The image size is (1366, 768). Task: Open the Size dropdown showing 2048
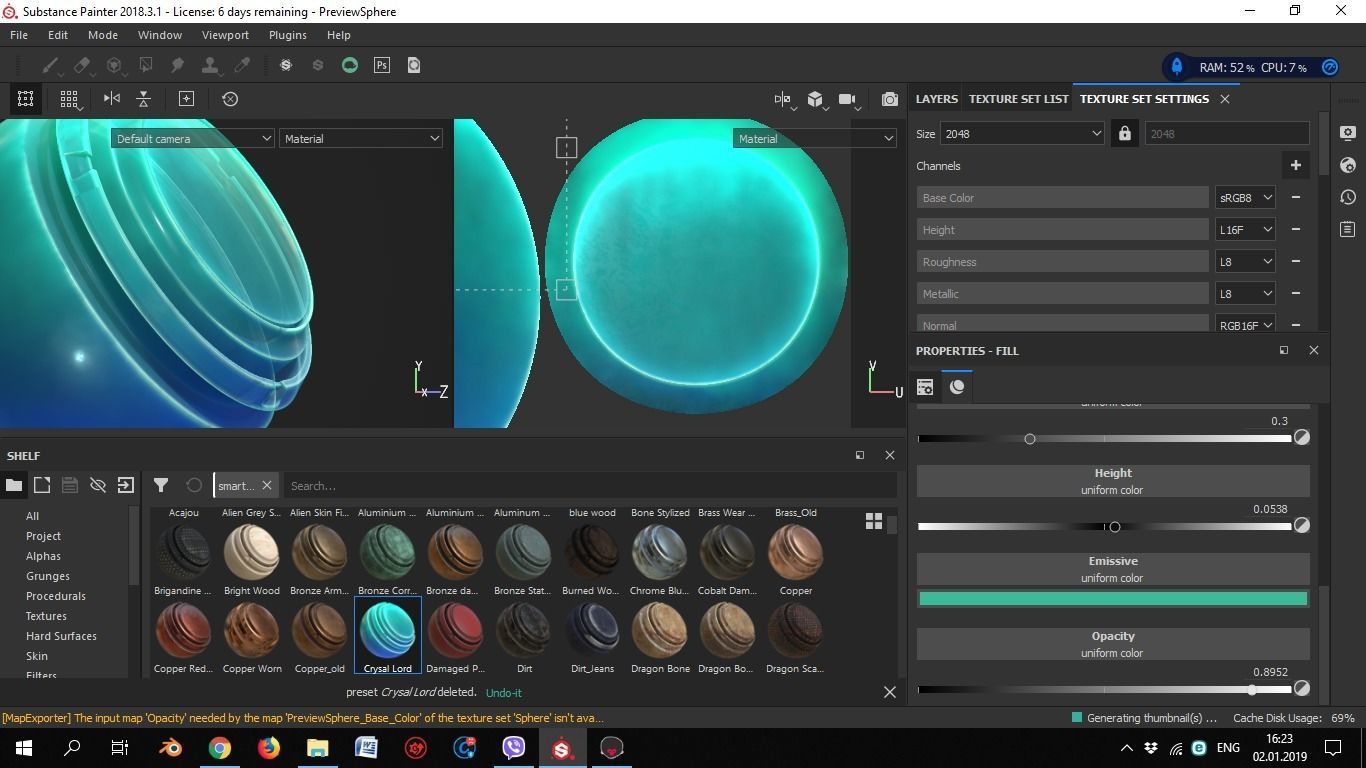pos(1021,133)
